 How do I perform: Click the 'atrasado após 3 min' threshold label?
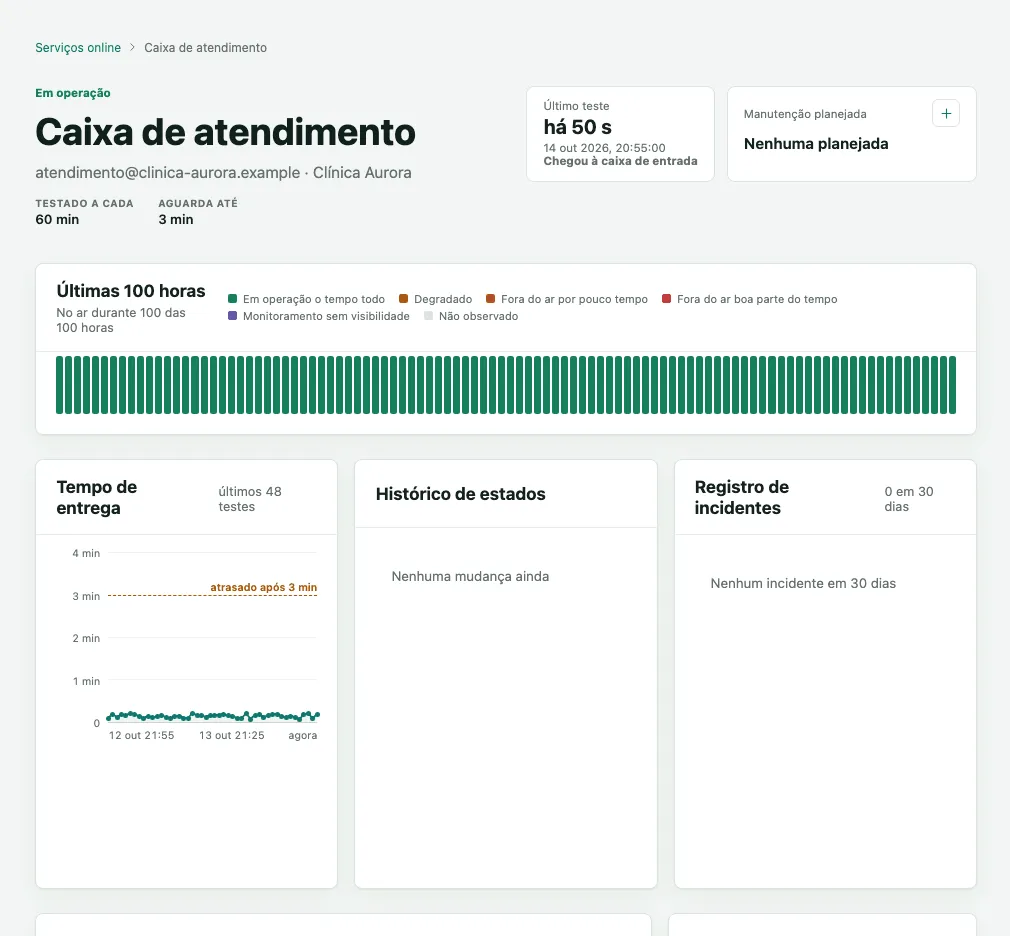263,587
